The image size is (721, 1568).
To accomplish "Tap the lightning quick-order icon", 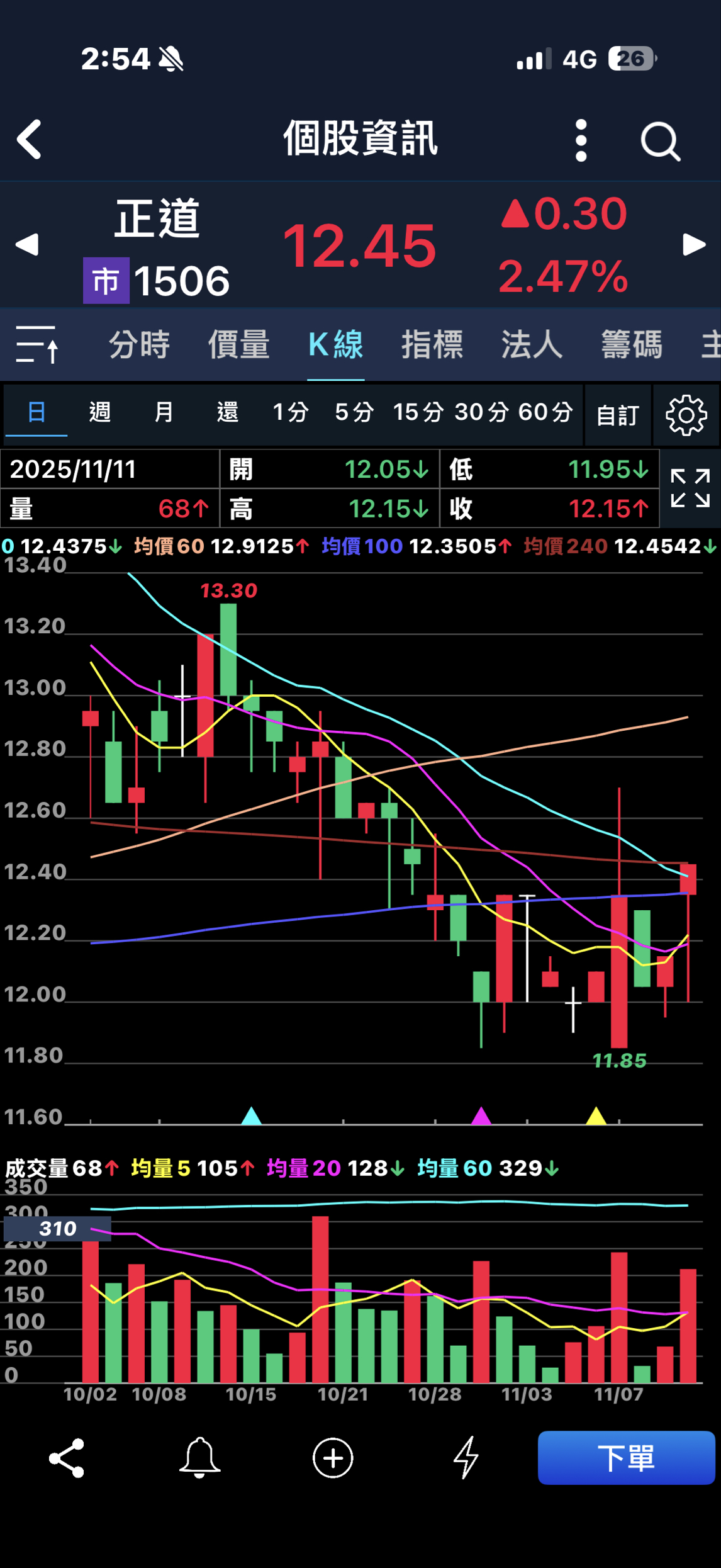I will point(466,1457).
